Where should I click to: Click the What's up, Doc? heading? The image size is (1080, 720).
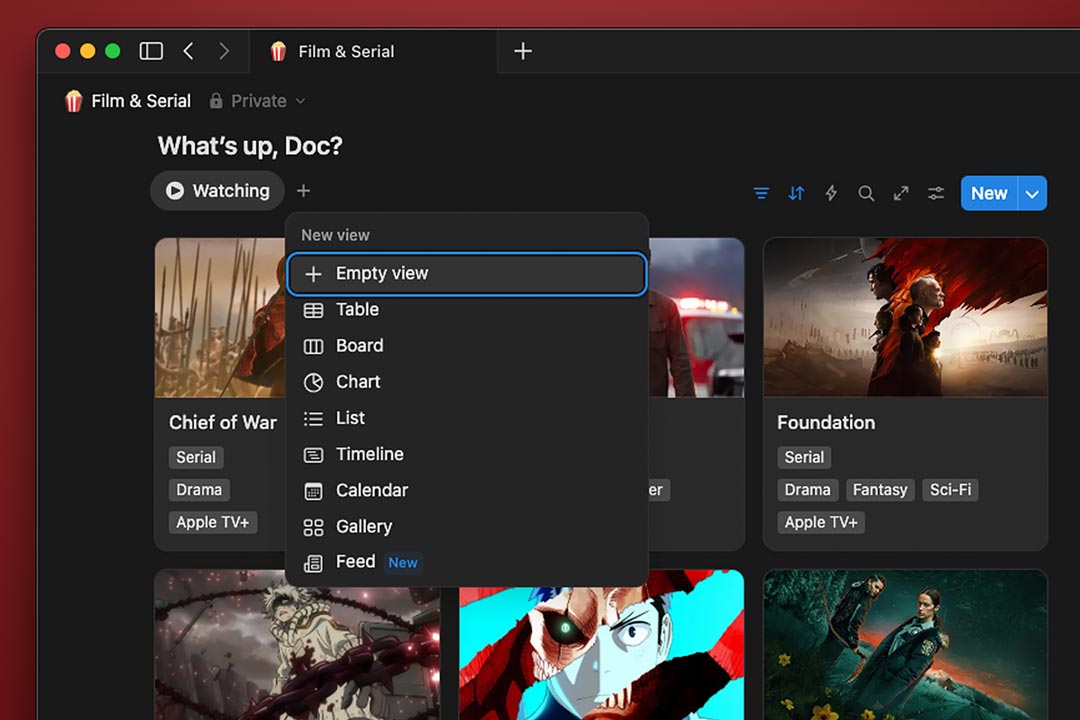pyautogui.click(x=250, y=145)
